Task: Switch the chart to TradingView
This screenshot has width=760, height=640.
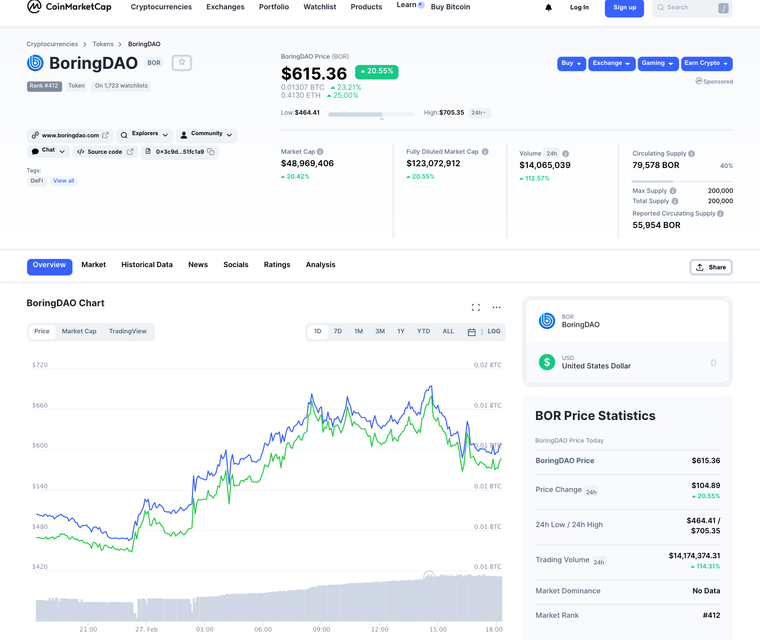Action: pyautogui.click(x=127, y=332)
